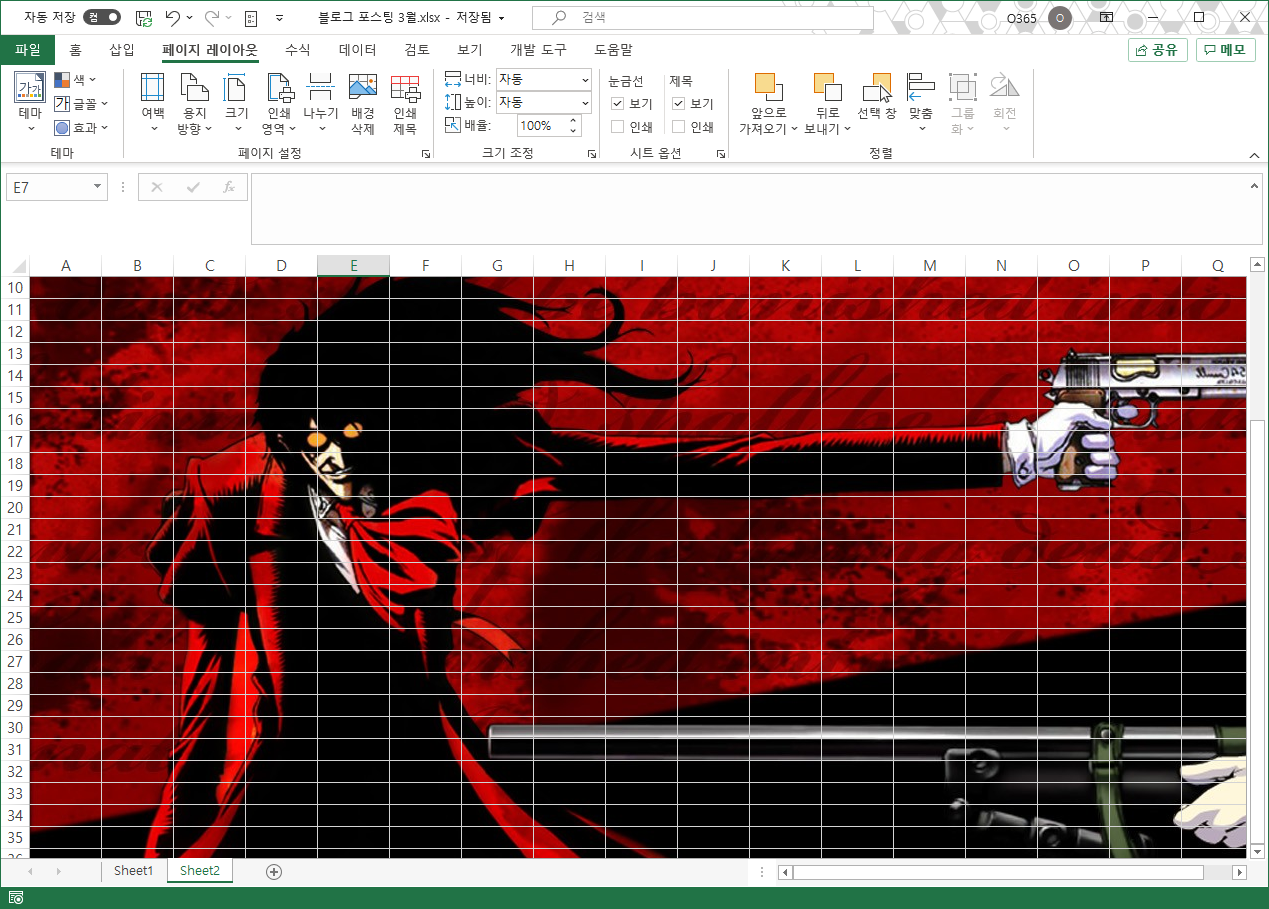The width and height of the screenshot is (1269, 909).
Task: Expand the formula bar chevron
Action: (x=1255, y=186)
